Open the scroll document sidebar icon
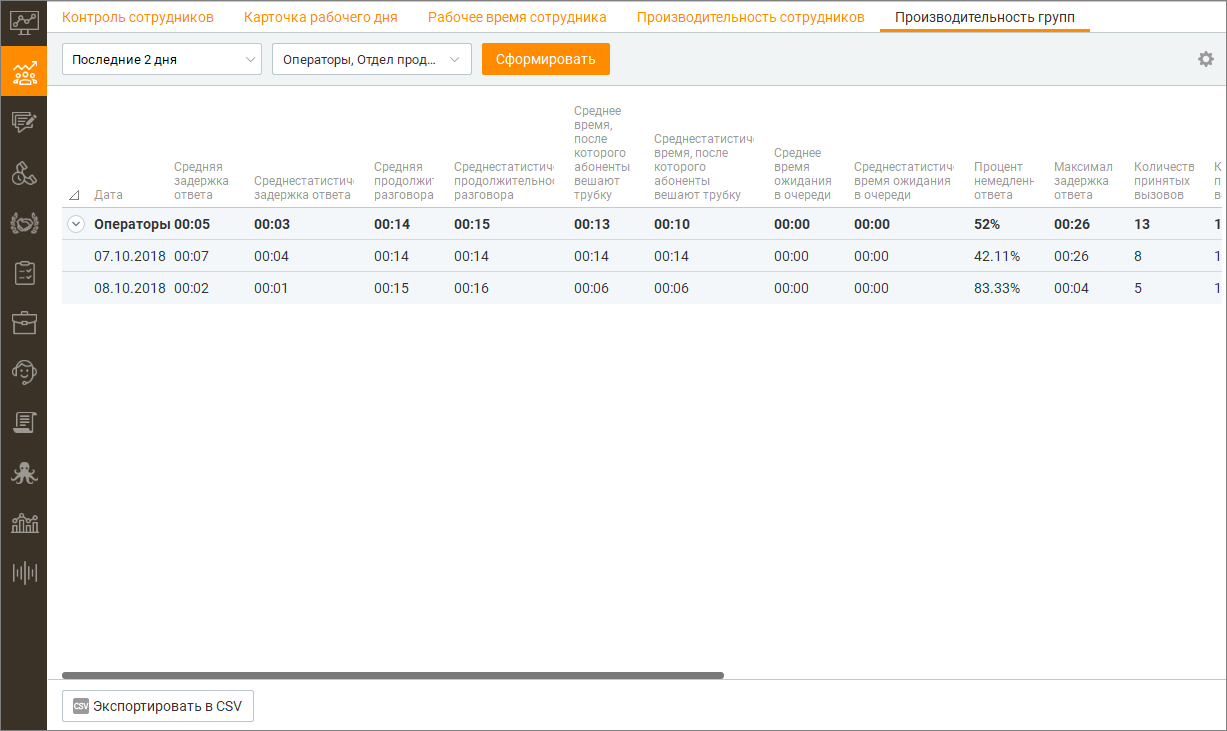Image resolution: width=1227 pixels, height=731 pixels. point(23,422)
